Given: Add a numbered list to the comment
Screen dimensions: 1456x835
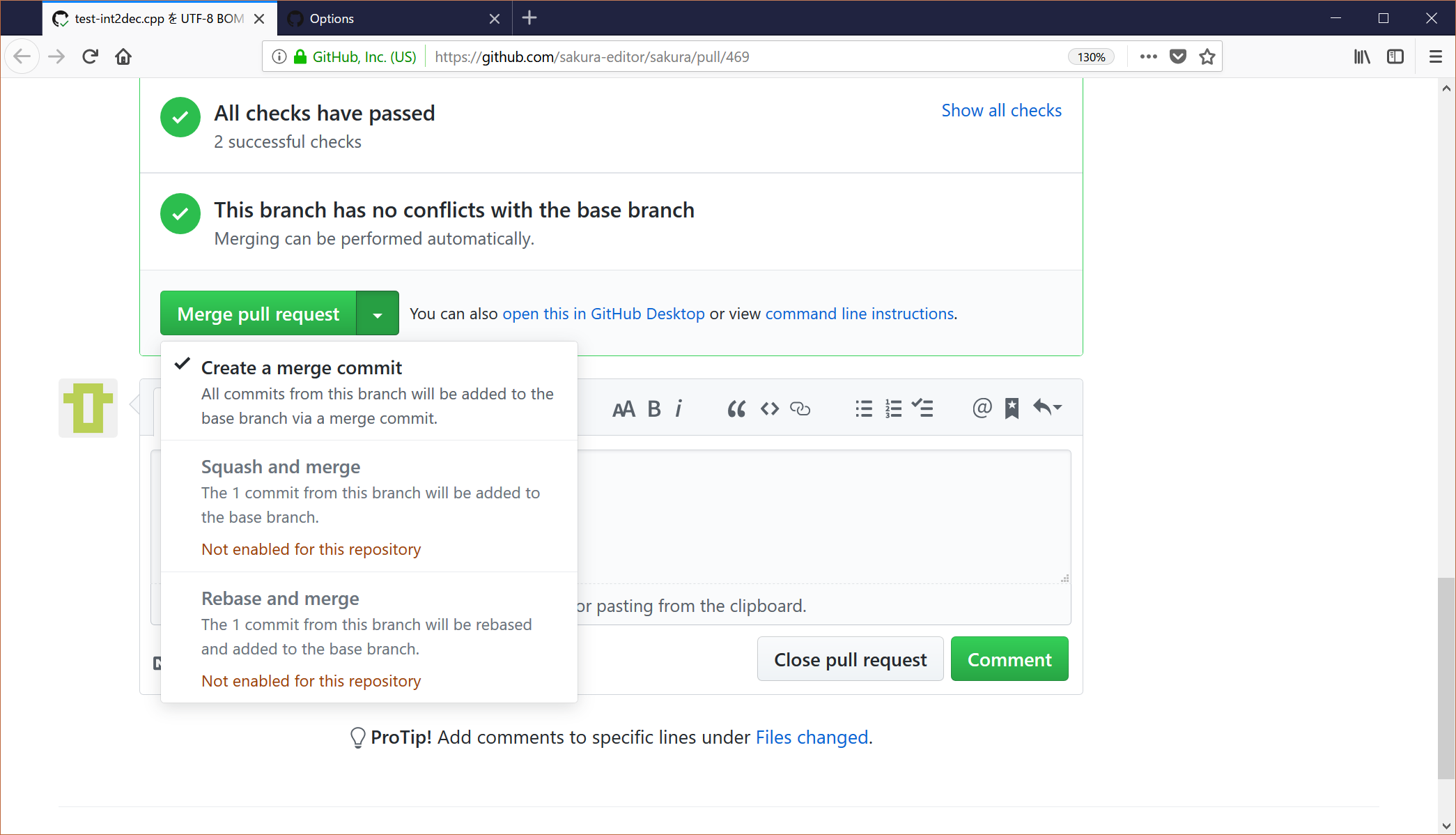Looking at the screenshot, I should tap(893, 408).
